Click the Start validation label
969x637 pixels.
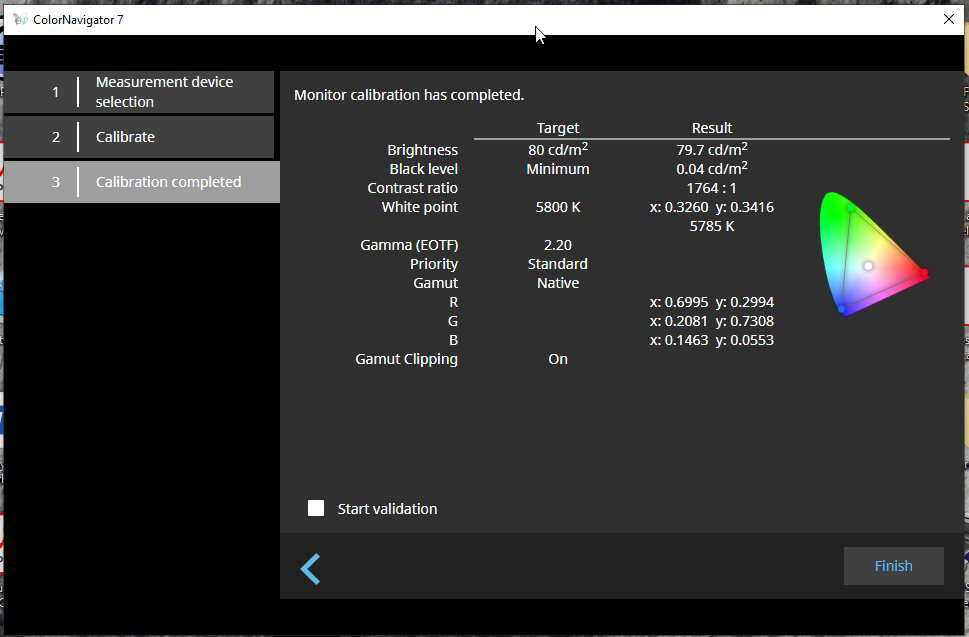coord(387,508)
